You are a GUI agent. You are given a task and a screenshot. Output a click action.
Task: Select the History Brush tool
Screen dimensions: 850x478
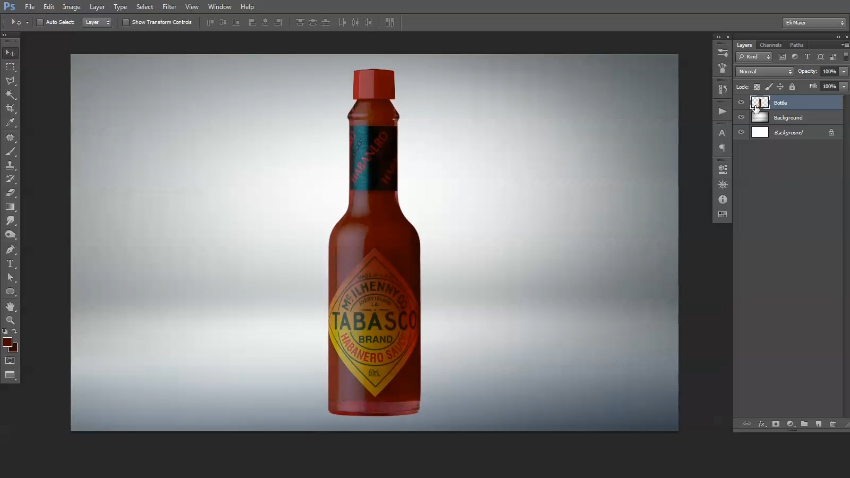pyautogui.click(x=10, y=179)
